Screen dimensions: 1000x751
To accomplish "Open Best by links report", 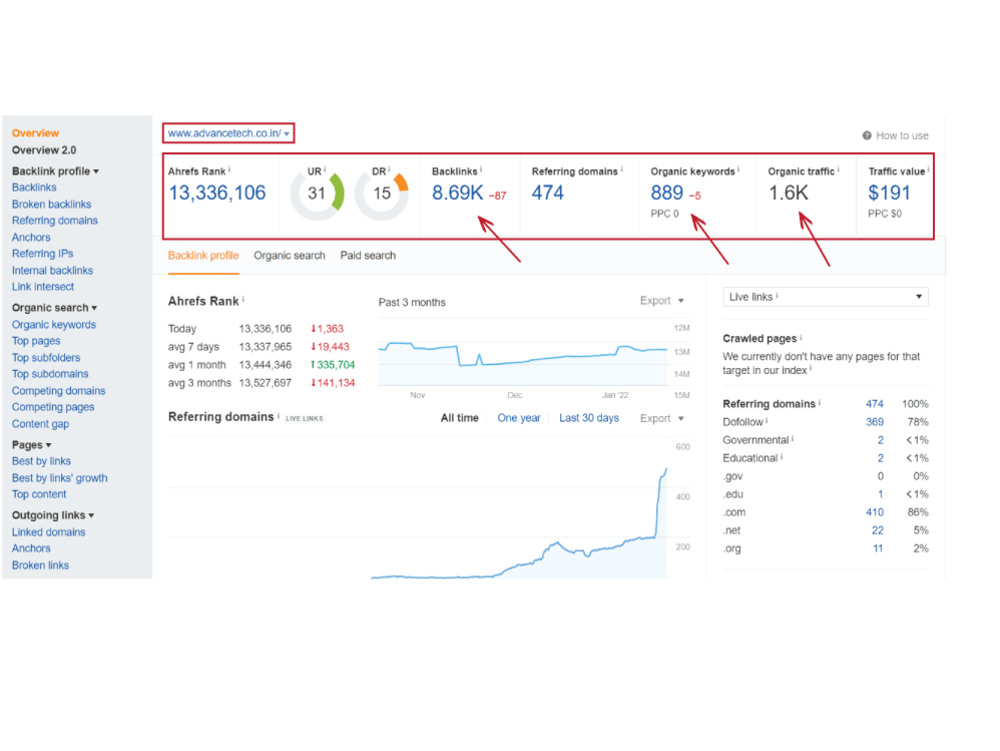I will 41,461.
